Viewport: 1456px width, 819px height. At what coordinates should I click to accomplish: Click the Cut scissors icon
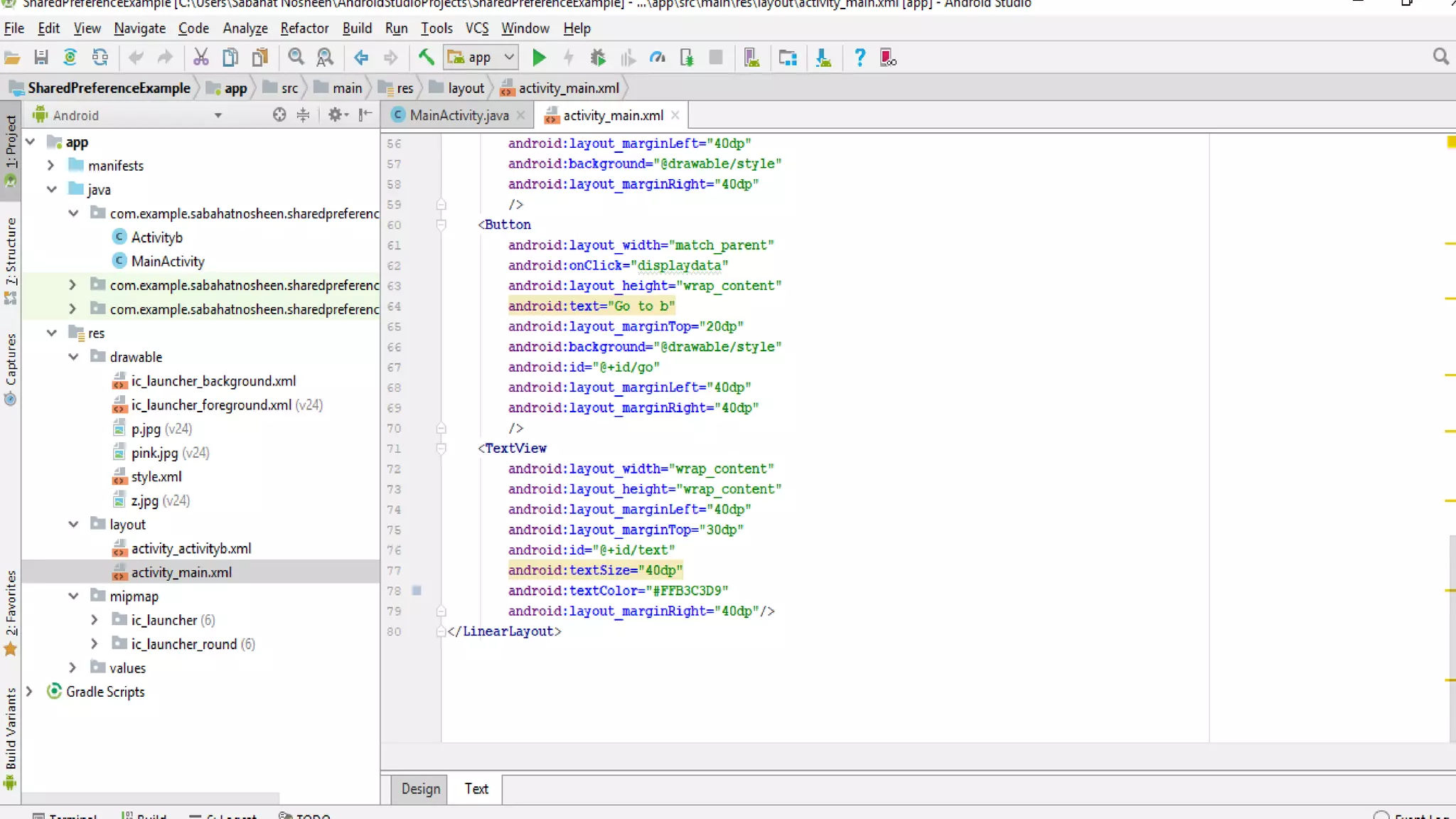pos(201,58)
